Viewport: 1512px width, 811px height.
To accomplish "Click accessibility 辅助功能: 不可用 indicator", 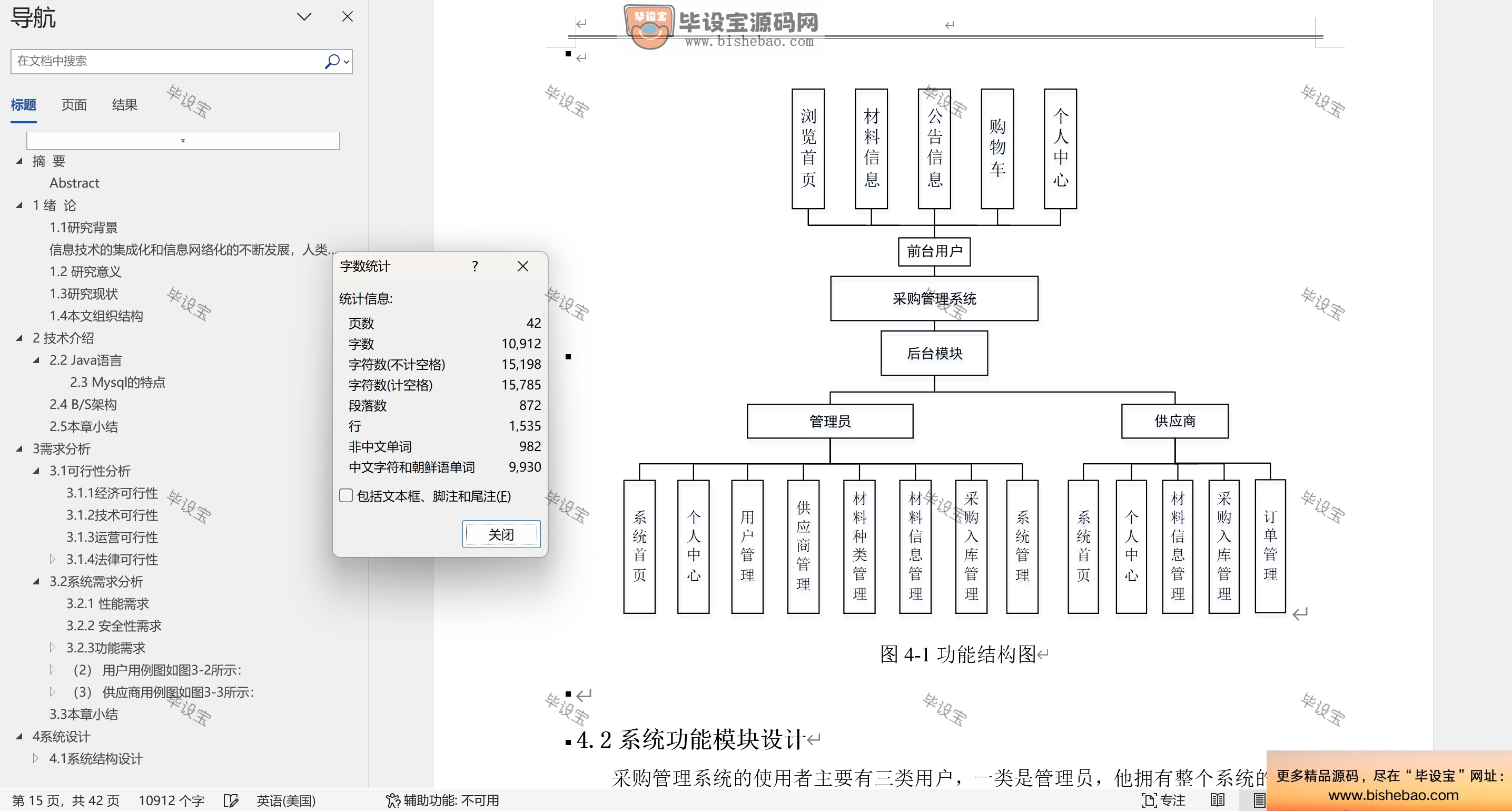I will [x=442, y=800].
